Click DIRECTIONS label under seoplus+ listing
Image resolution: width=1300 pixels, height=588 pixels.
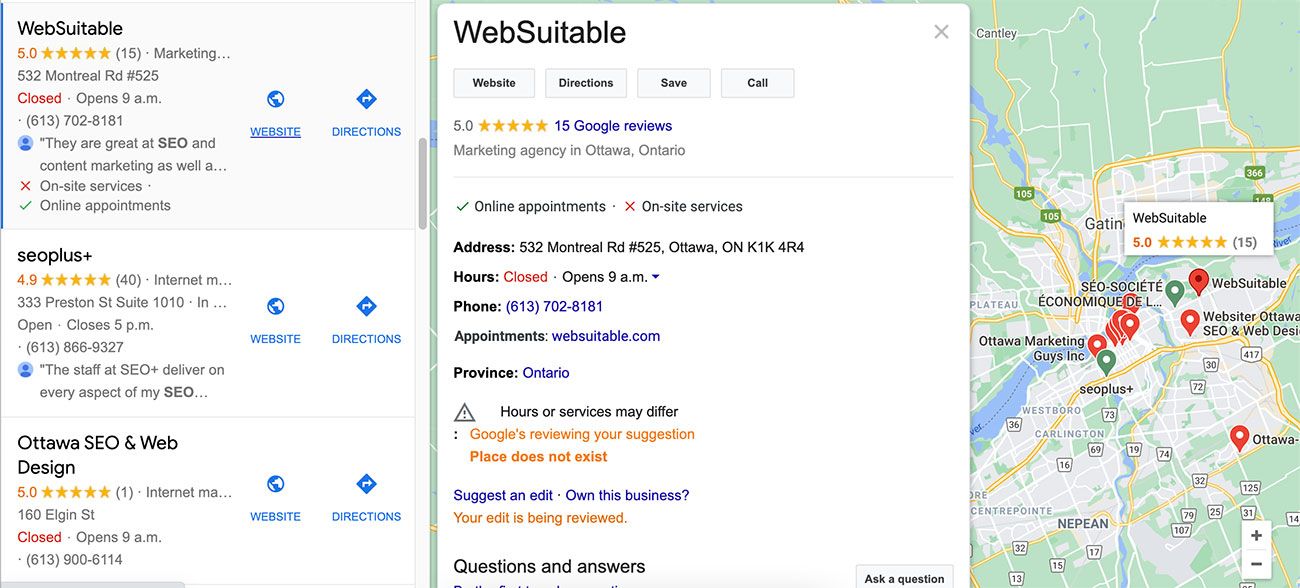pyautogui.click(x=366, y=339)
